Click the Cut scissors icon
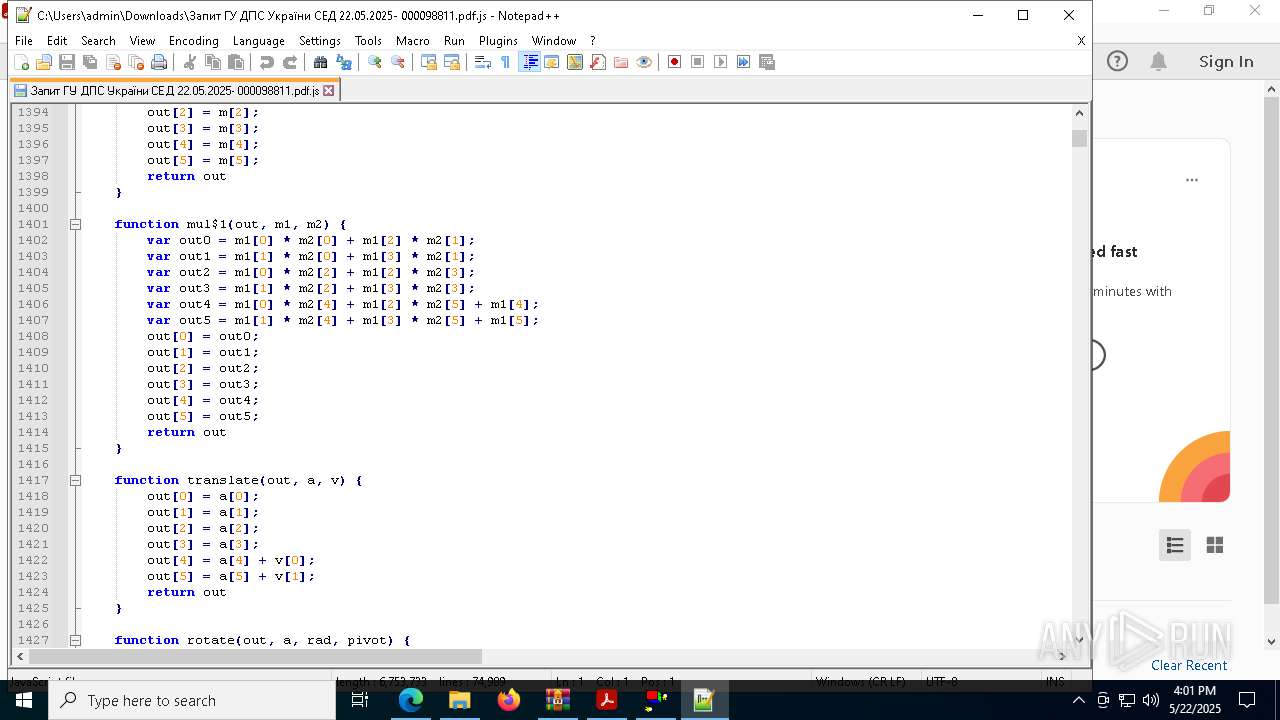1280x720 pixels. click(190, 62)
